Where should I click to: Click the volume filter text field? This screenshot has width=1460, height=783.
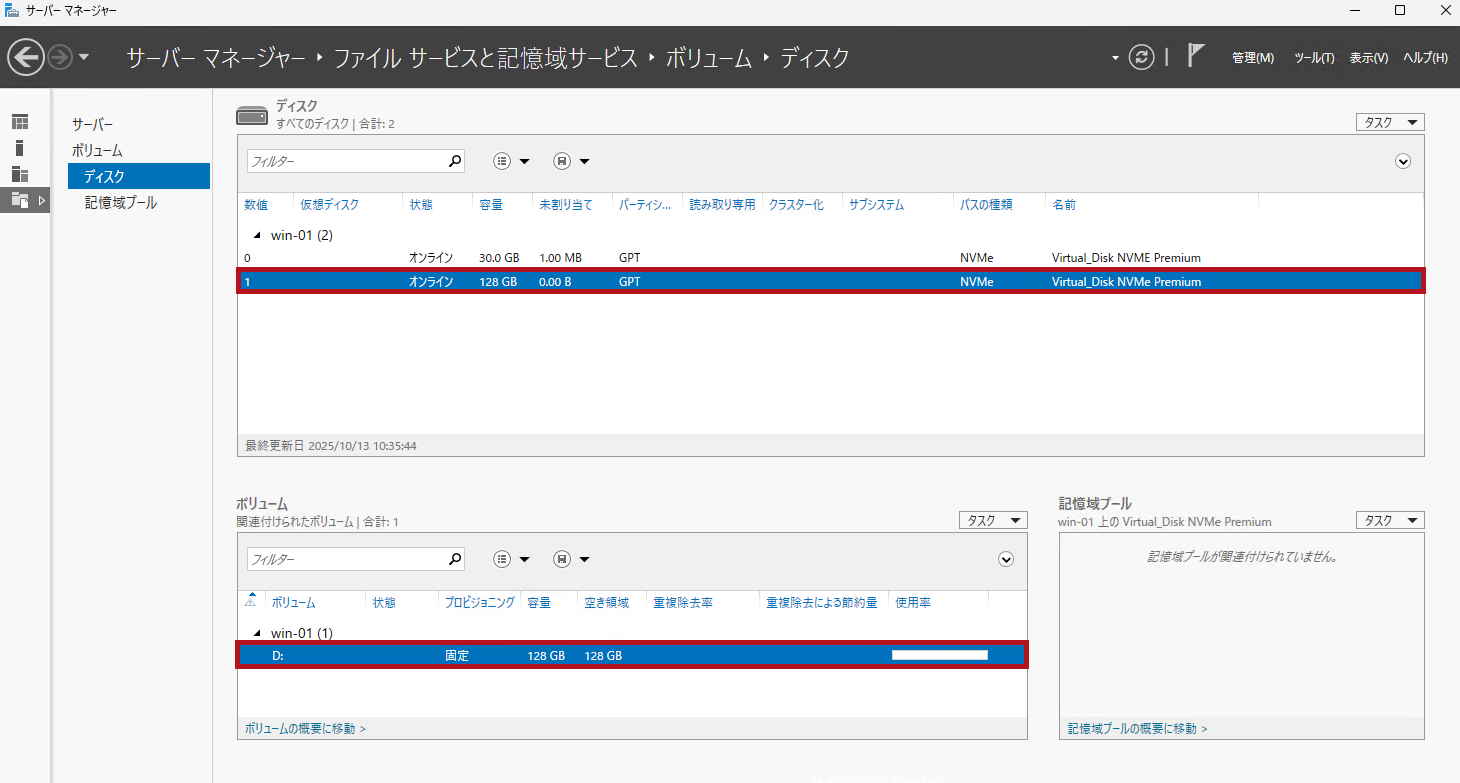click(x=345, y=559)
